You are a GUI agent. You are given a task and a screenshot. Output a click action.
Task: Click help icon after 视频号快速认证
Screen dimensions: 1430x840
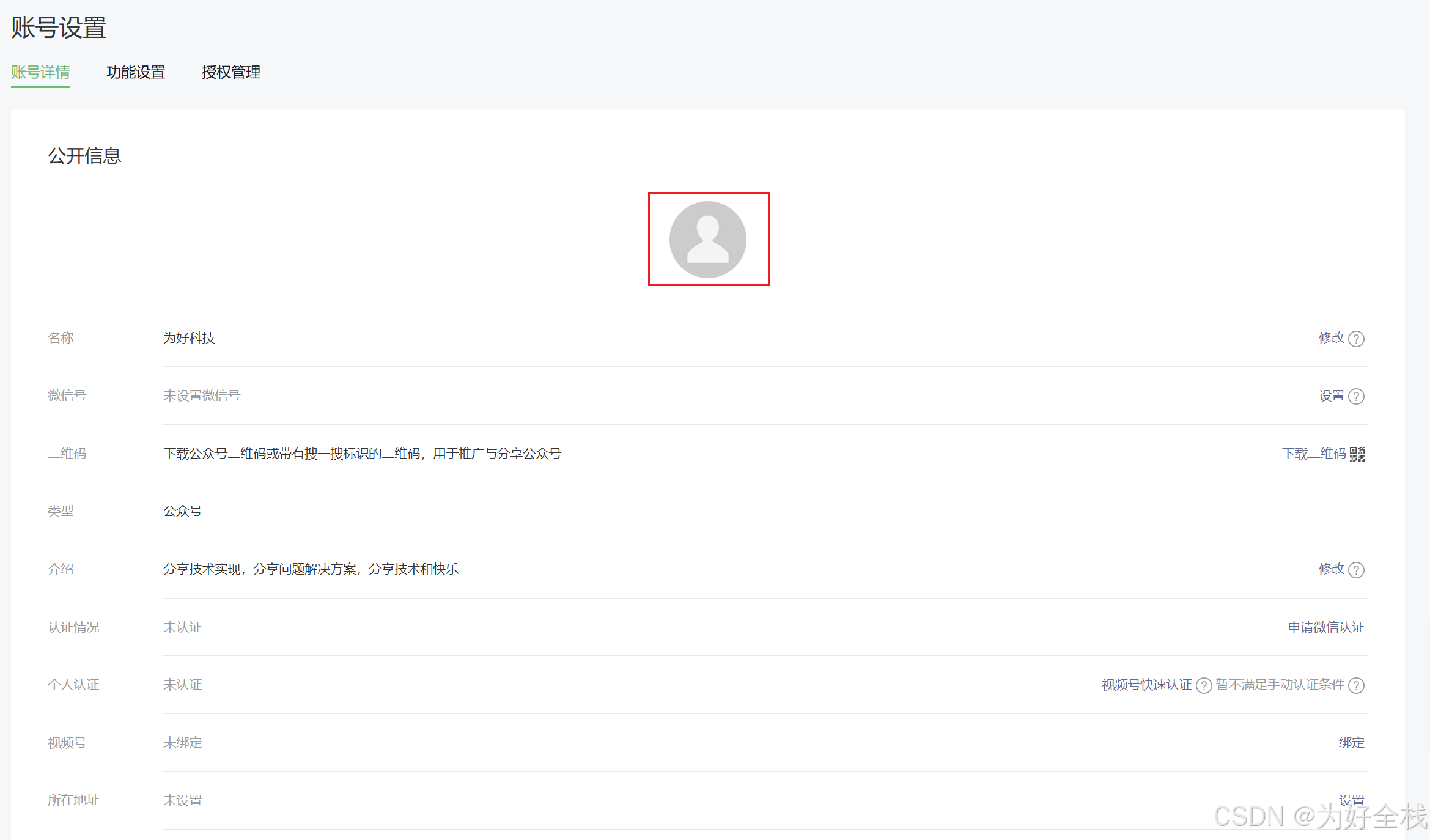[1204, 685]
